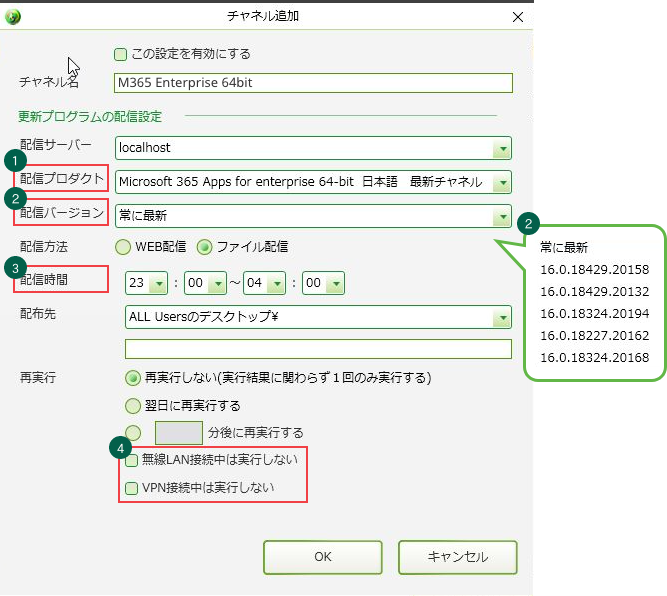Open the 配信プロダクト dropdown
Image resolution: width=667 pixels, height=596 pixels.
click(x=313, y=182)
